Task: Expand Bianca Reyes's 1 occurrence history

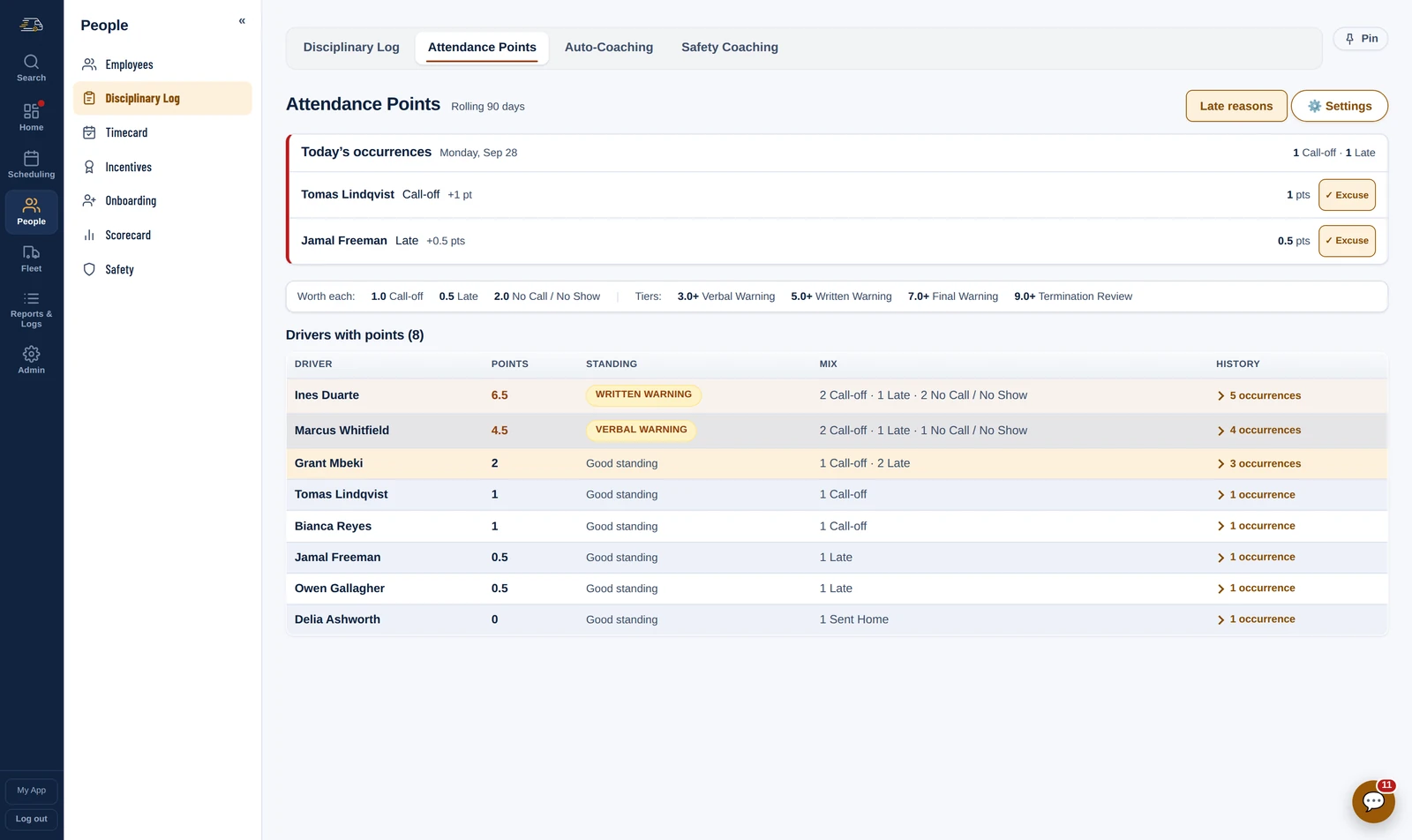Action: (x=1256, y=526)
